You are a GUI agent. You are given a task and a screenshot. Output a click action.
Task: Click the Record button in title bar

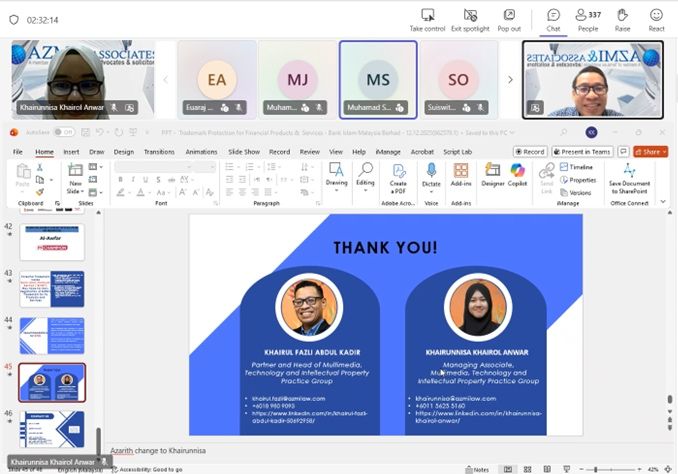[530, 152]
